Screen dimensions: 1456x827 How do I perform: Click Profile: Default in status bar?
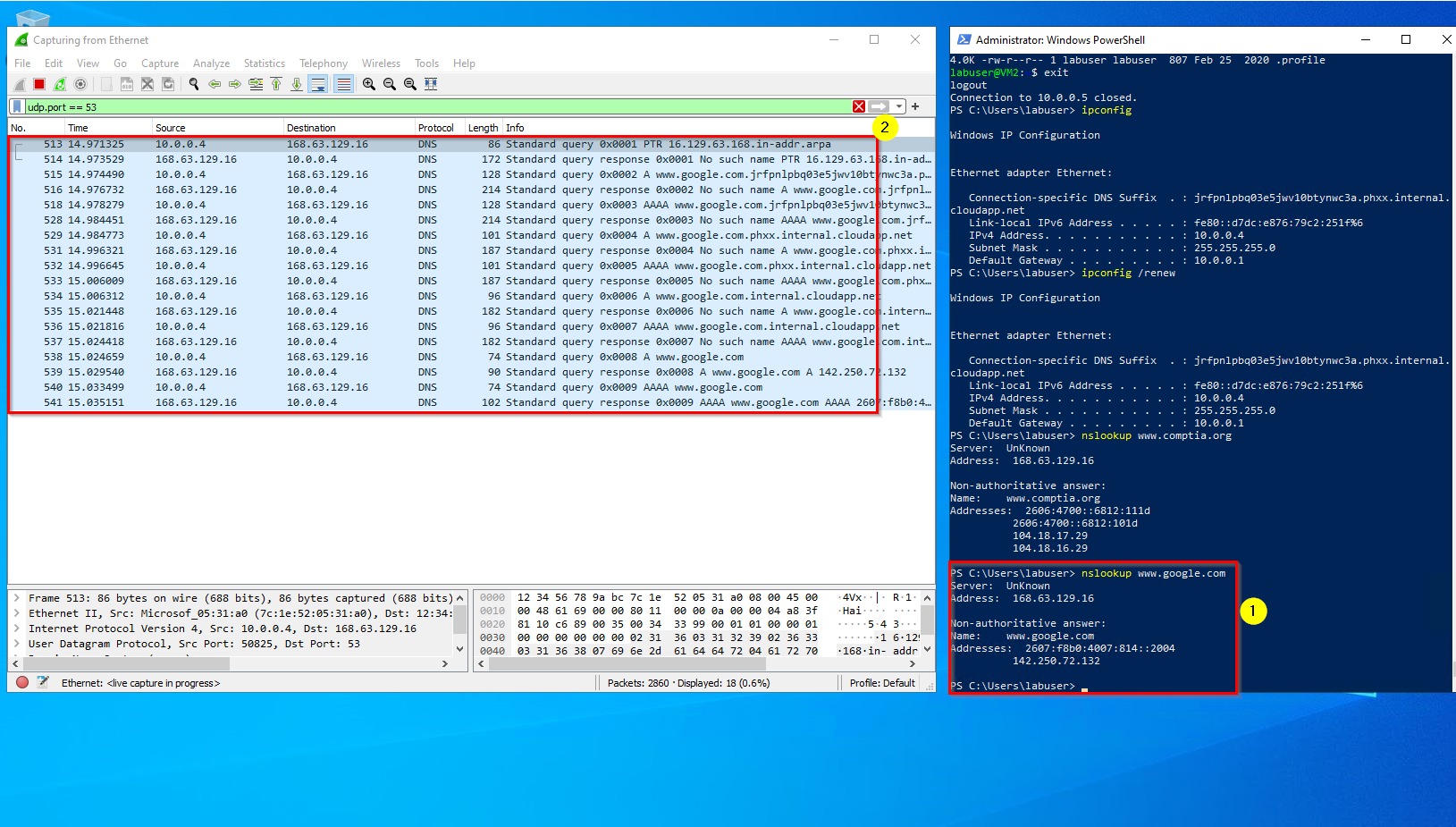tap(882, 683)
